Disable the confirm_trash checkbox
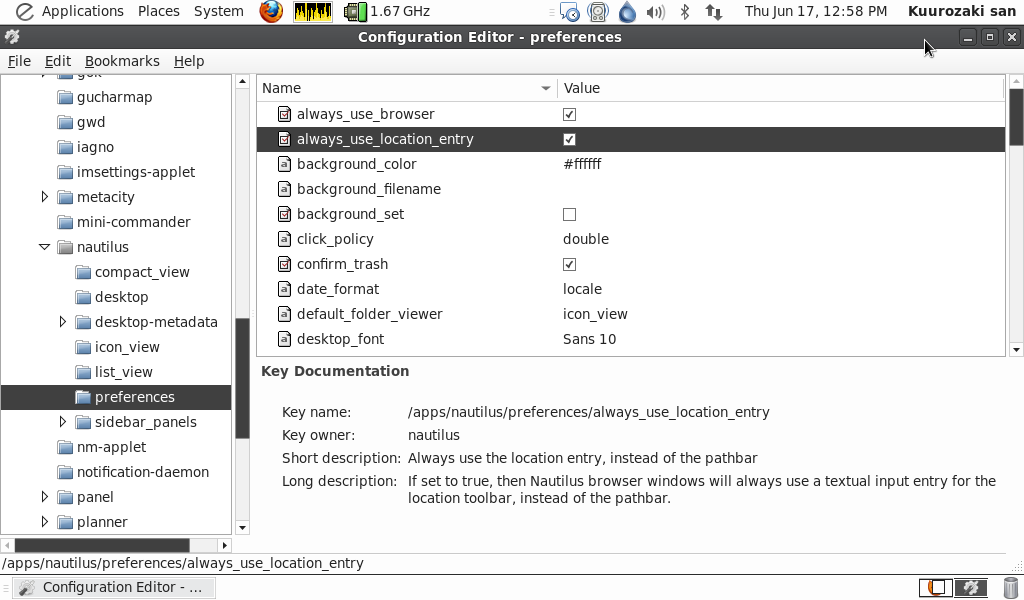Screen dimensions: 1024x600 point(569,264)
